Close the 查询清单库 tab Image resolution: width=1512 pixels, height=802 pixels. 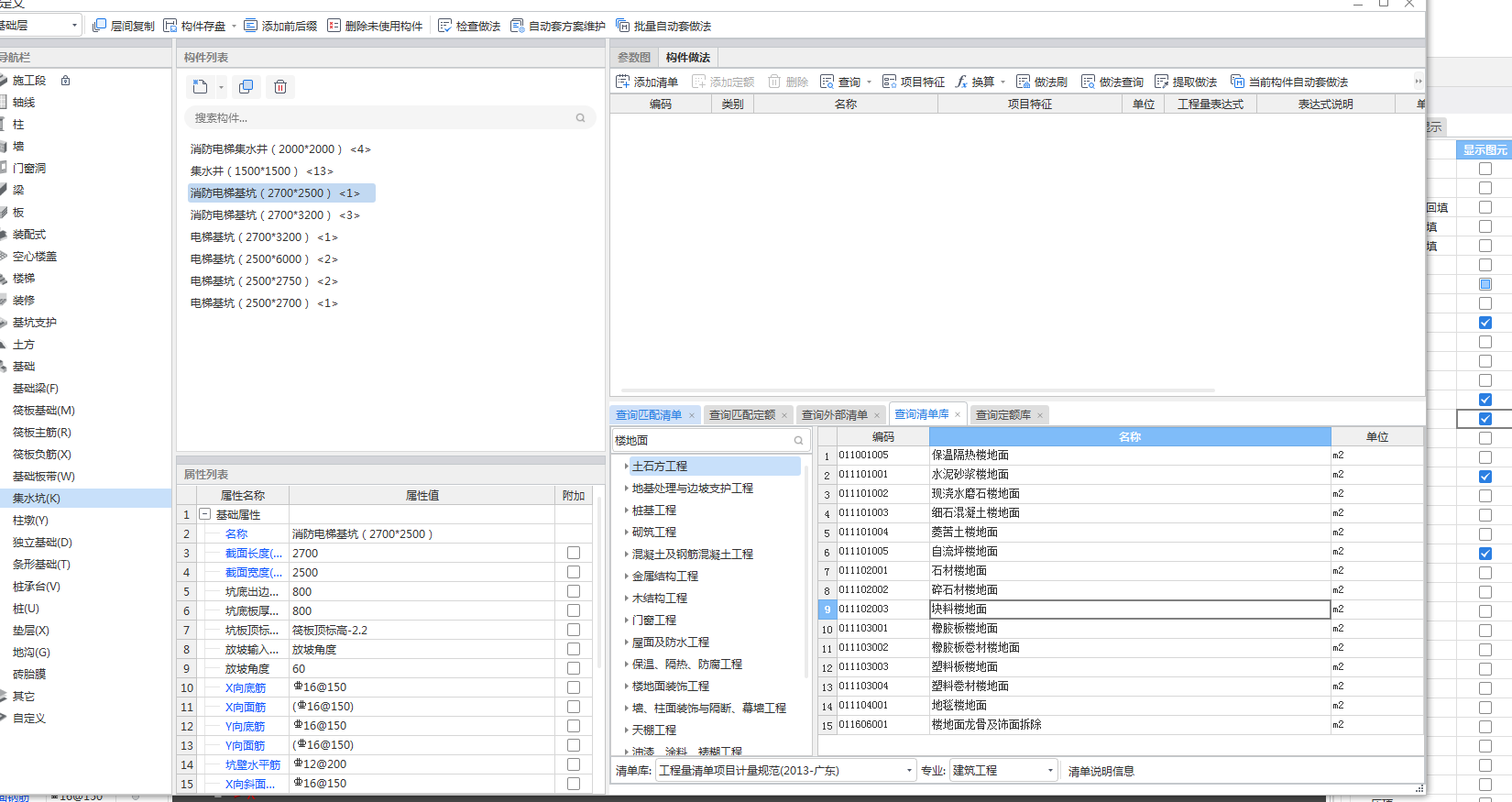pos(958,415)
